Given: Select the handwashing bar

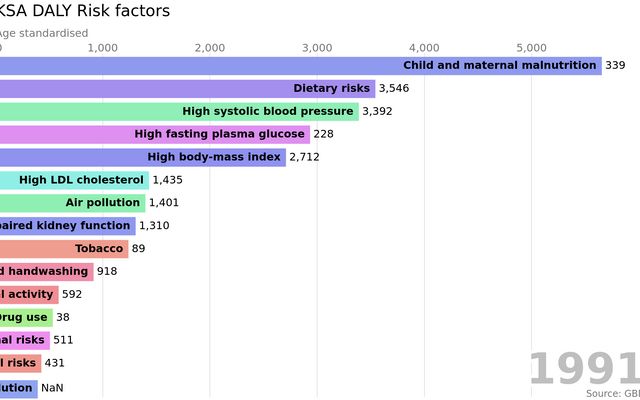Looking at the screenshot, I should (46, 272).
